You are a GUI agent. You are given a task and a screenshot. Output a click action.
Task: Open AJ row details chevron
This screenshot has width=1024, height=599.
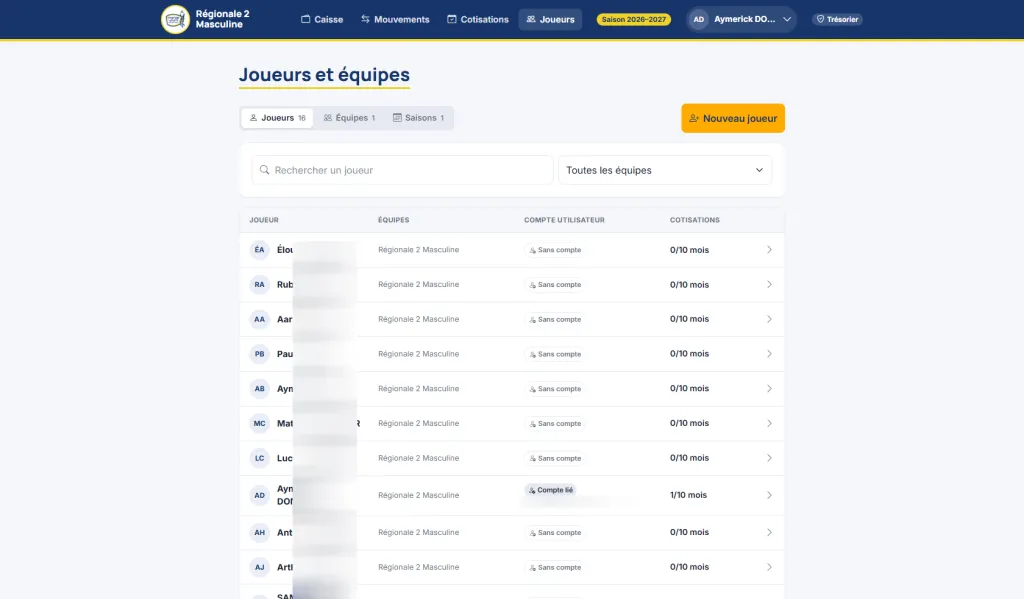769,567
